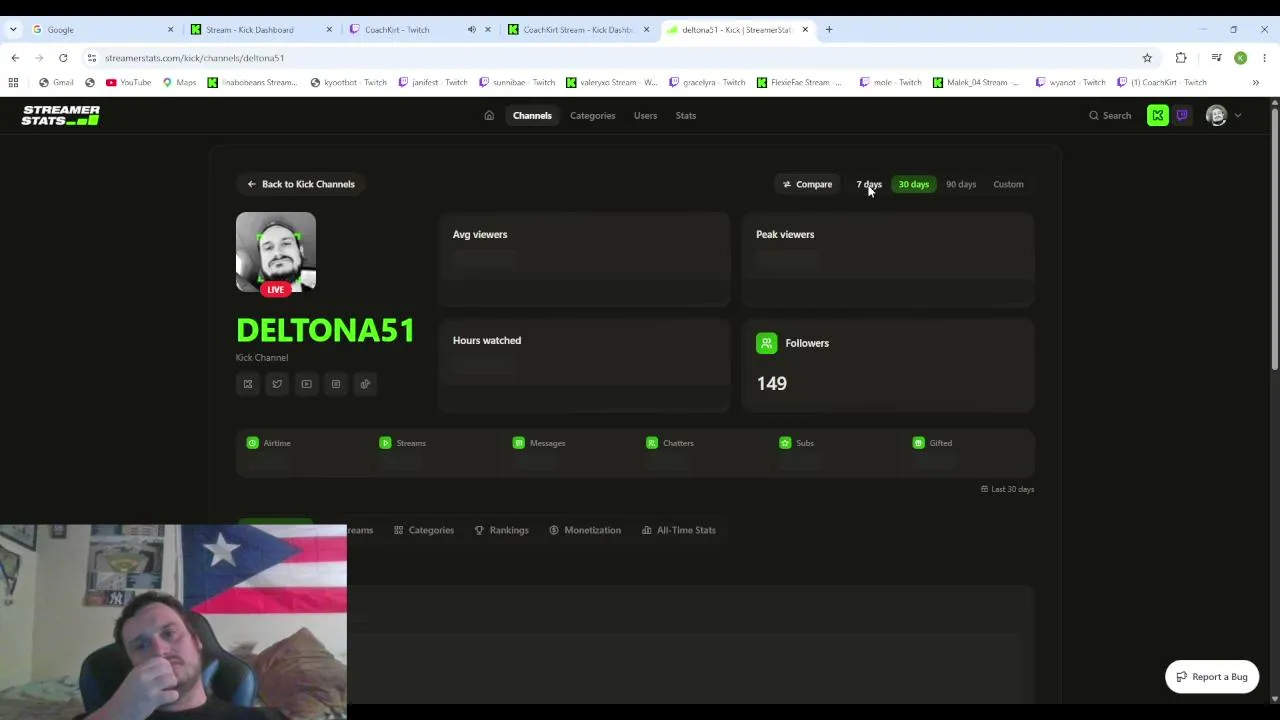The width and height of the screenshot is (1280, 720).
Task: Open the Search button in the header
Action: click(x=1110, y=116)
